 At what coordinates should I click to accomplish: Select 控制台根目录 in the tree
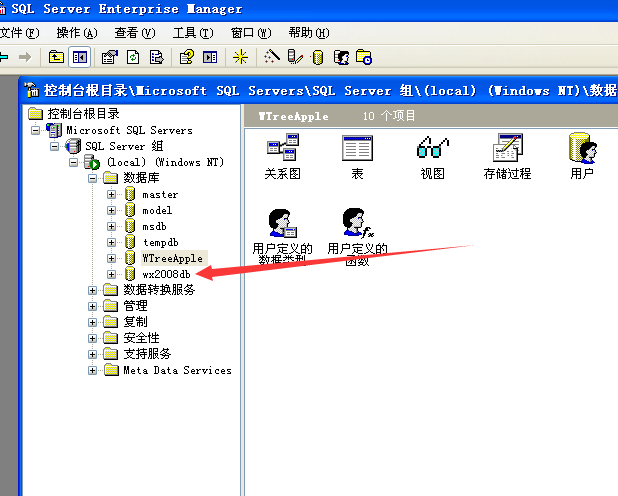[83, 114]
